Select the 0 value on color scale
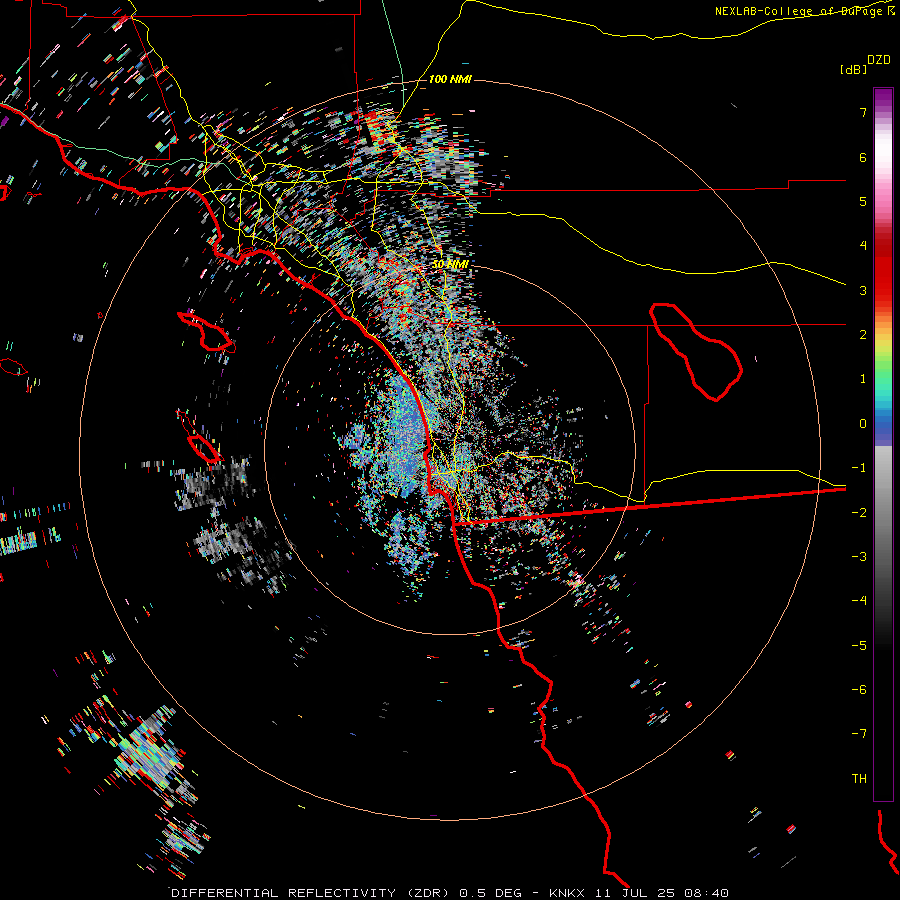The image size is (900, 900). click(x=863, y=424)
